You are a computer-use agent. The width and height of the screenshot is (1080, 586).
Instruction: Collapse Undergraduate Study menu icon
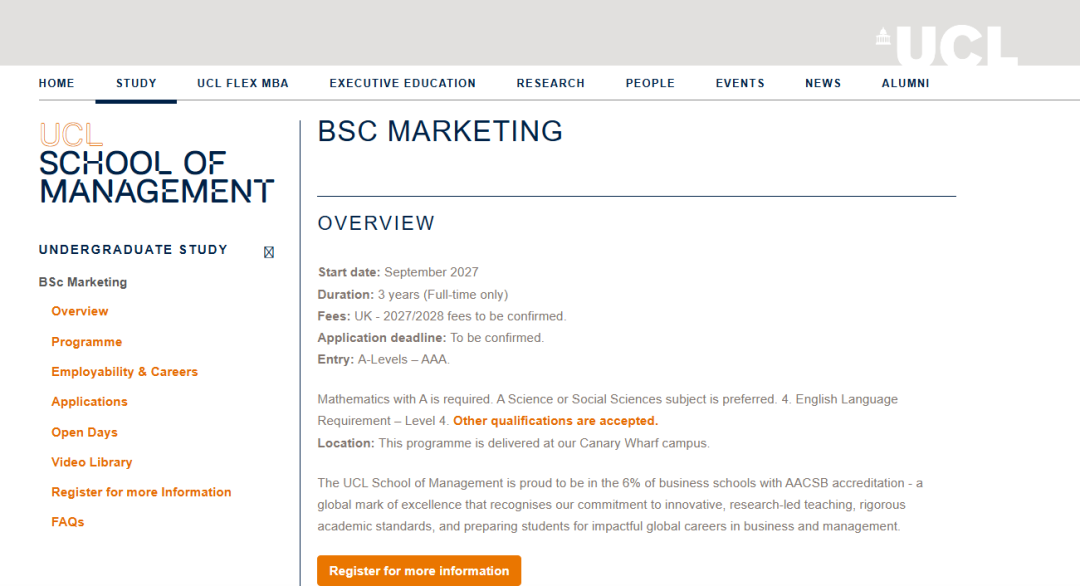coord(269,252)
